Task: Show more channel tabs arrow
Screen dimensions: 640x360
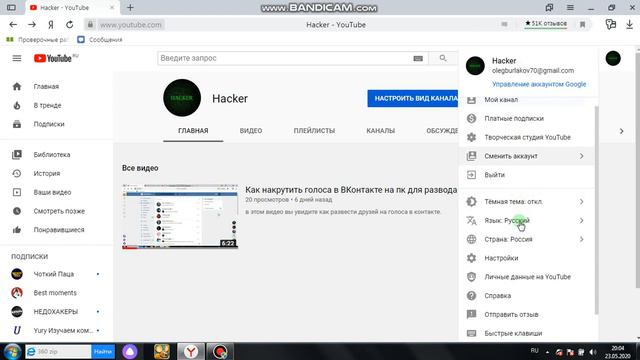Action: 622,131
